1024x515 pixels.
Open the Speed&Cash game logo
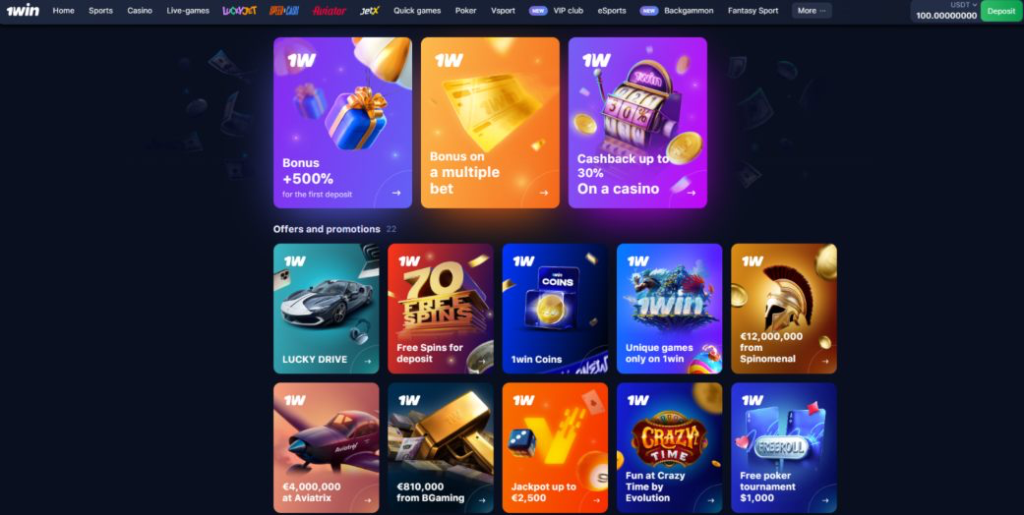click(284, 10)
